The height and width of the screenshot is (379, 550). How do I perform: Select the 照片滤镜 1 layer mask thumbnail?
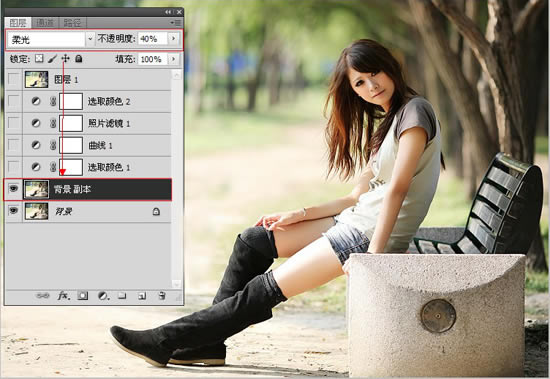pyautogui.click(x=71, y=123)
